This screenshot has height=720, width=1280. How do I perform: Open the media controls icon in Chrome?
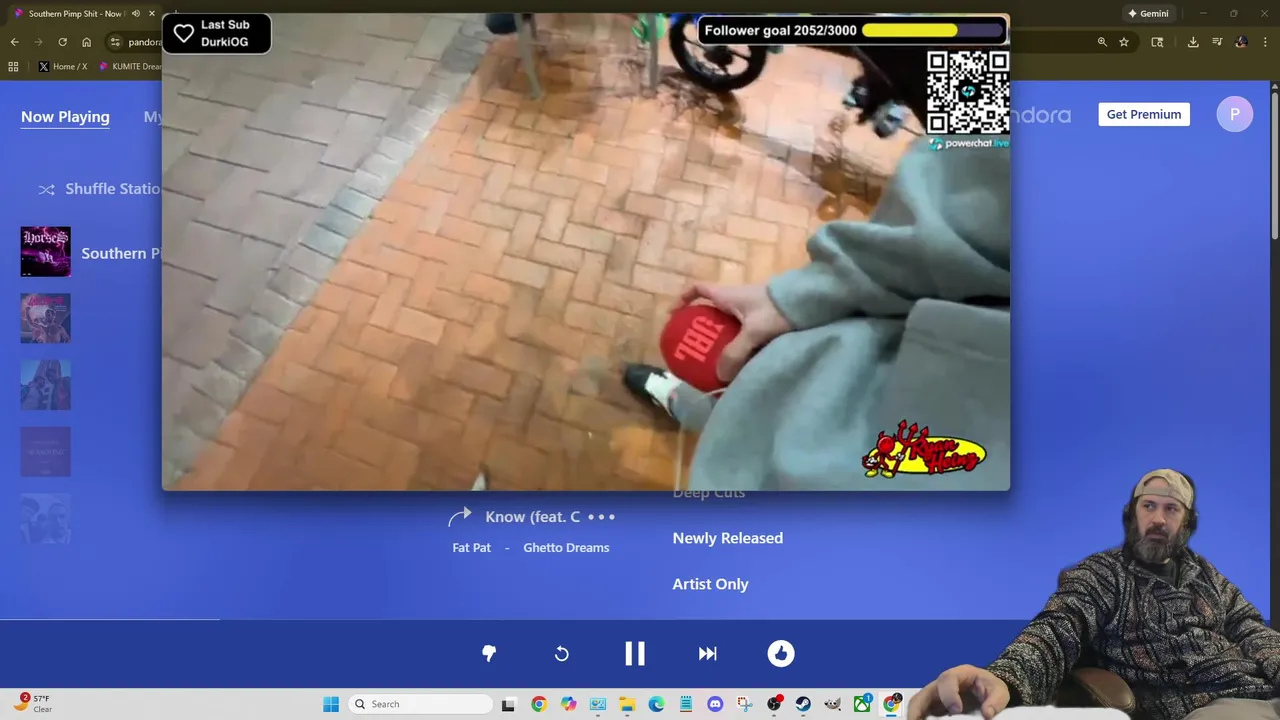(1217, 42)
